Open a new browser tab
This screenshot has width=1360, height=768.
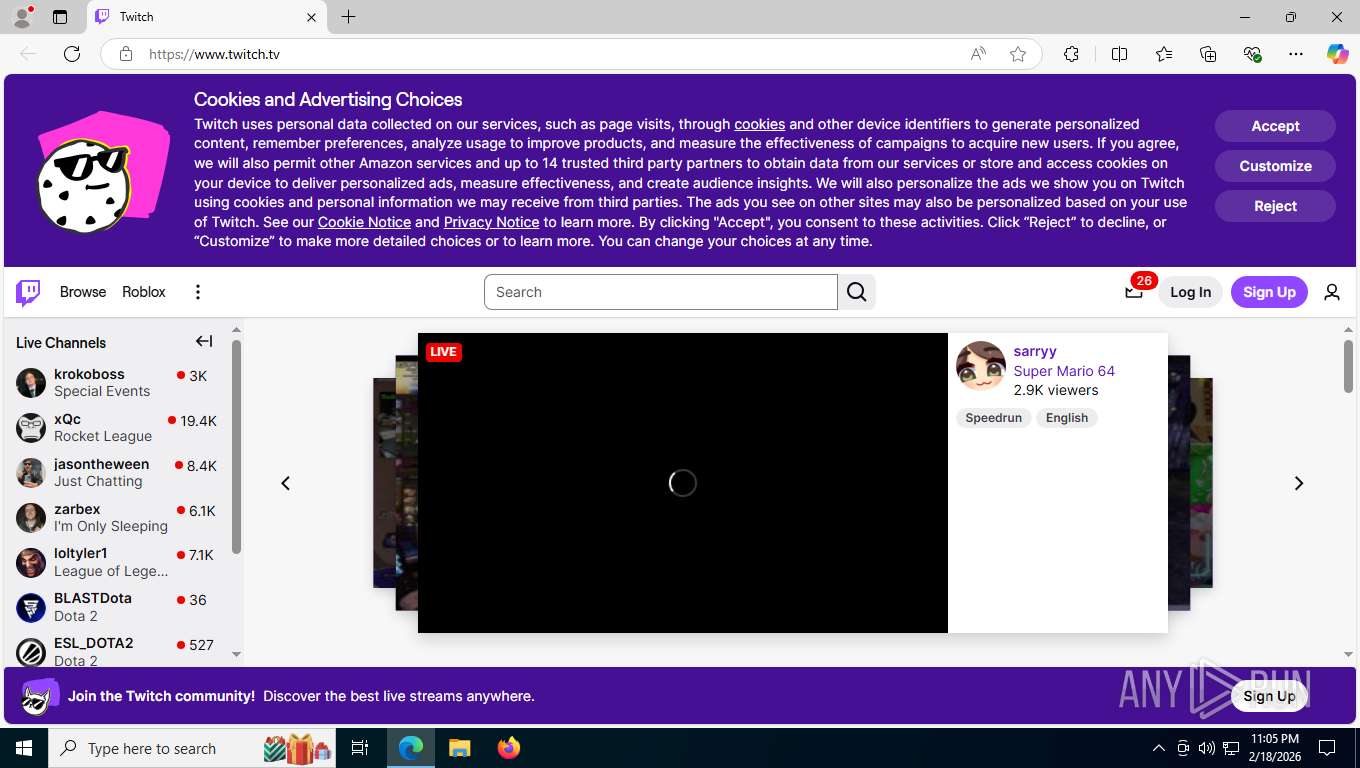click(348, 17)
